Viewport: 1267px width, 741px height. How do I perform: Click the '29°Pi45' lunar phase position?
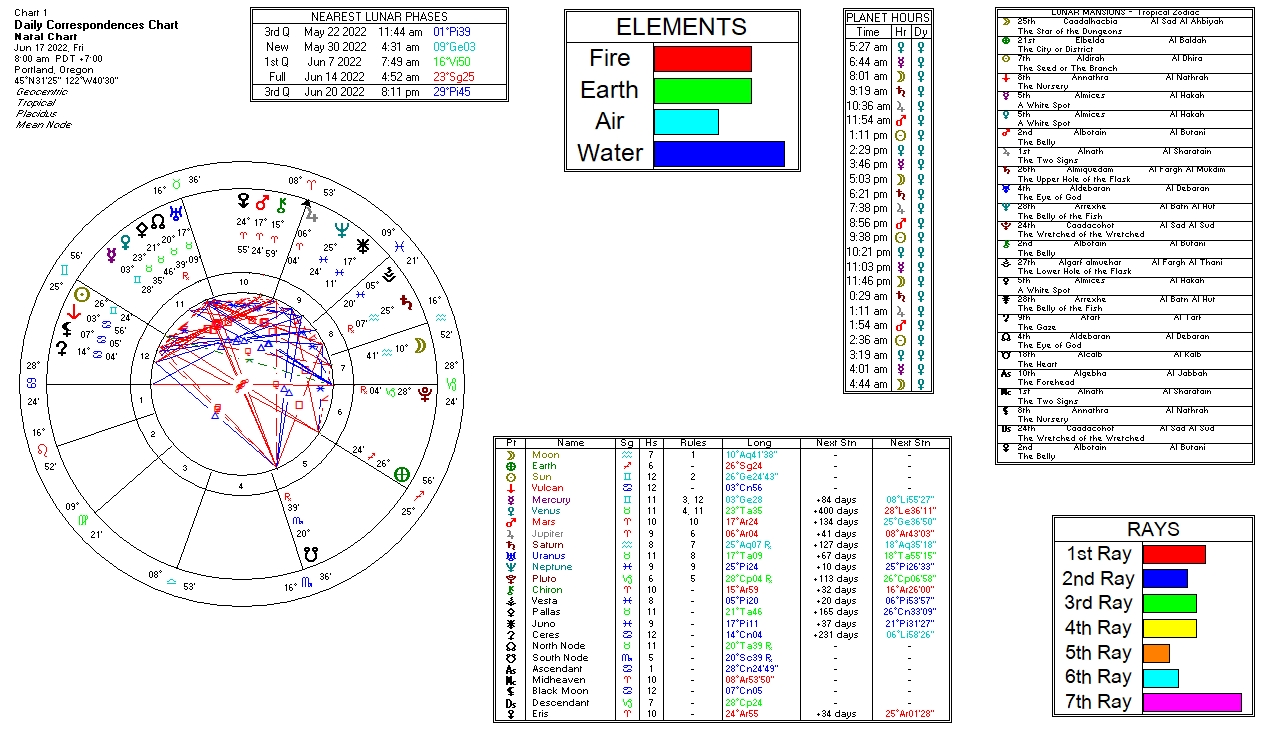[452, 92]
